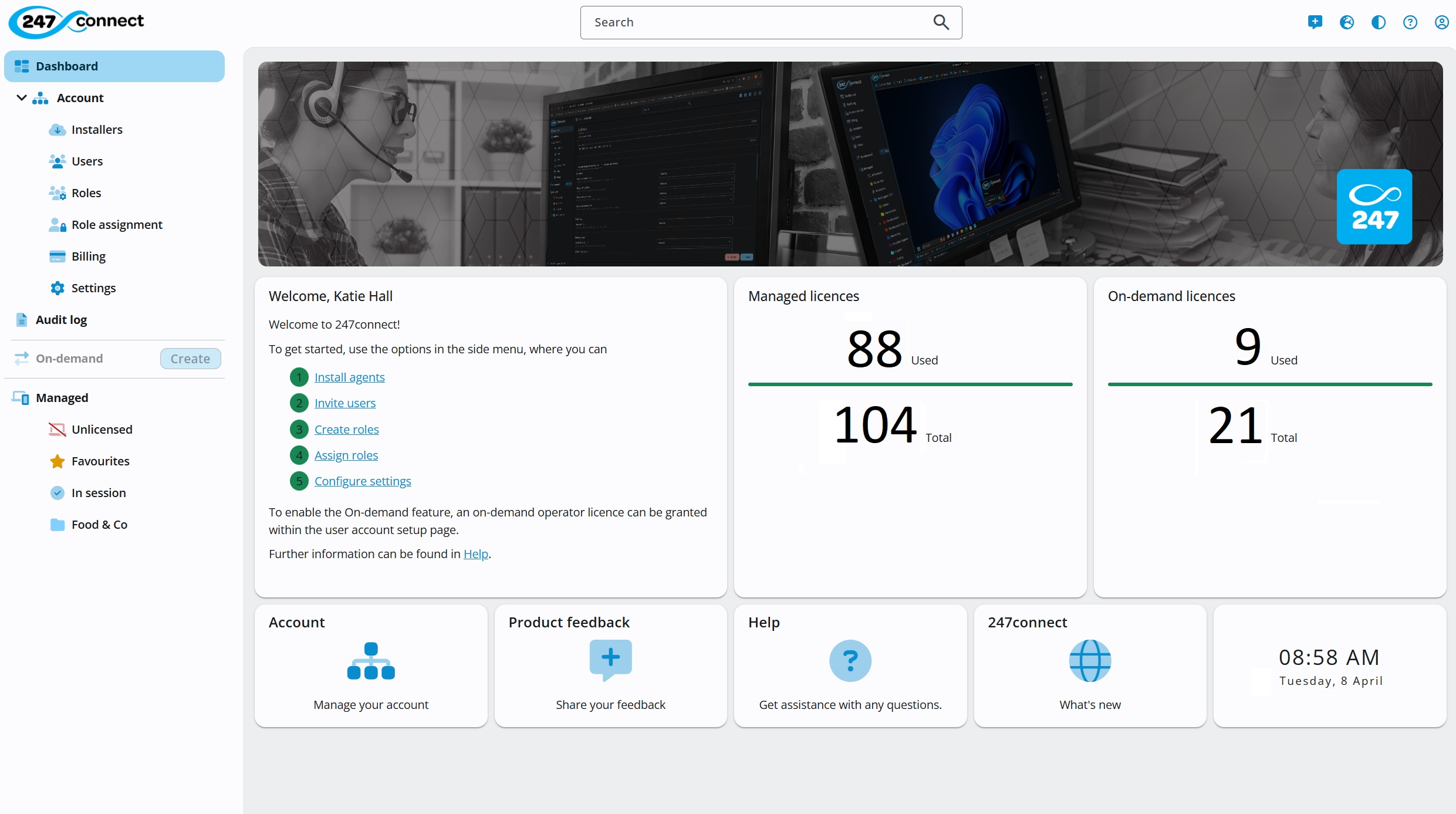Screen dimensions: 1456x814
Task: Click the On-demand Create button
Action: tap(190, 358)
